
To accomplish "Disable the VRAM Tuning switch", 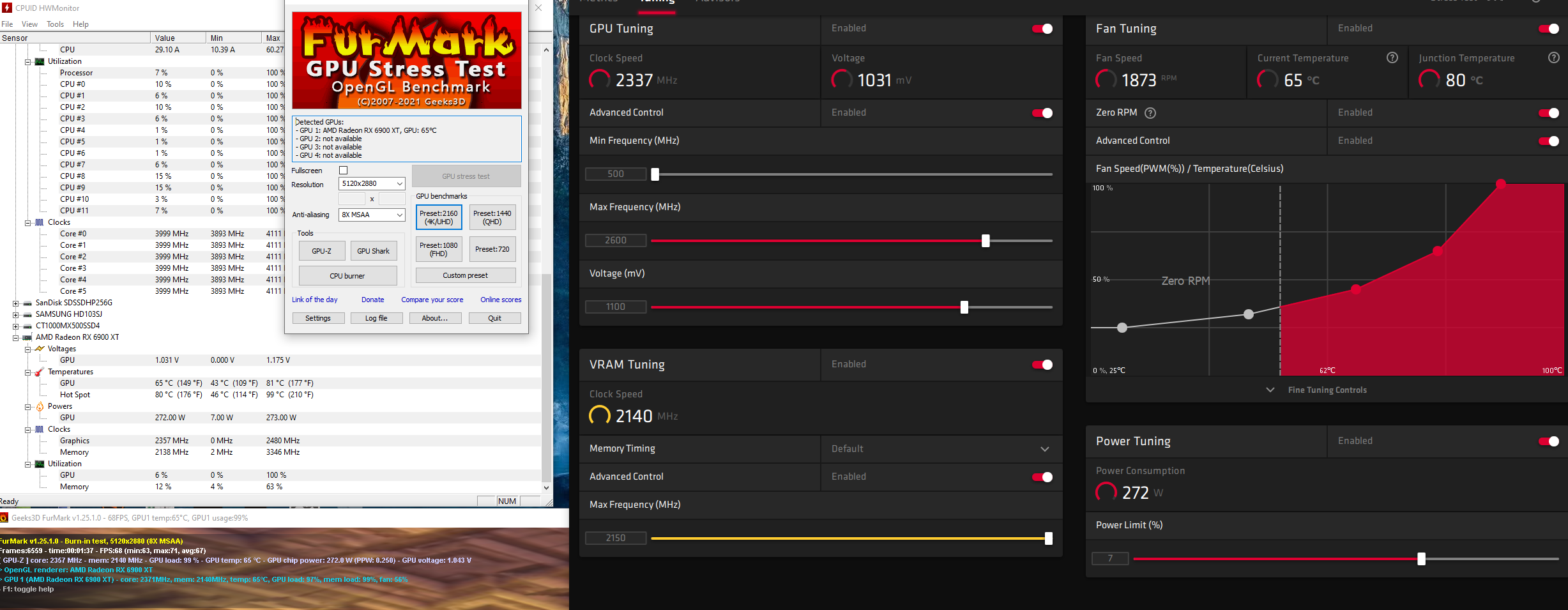I will pos(1042,365).
